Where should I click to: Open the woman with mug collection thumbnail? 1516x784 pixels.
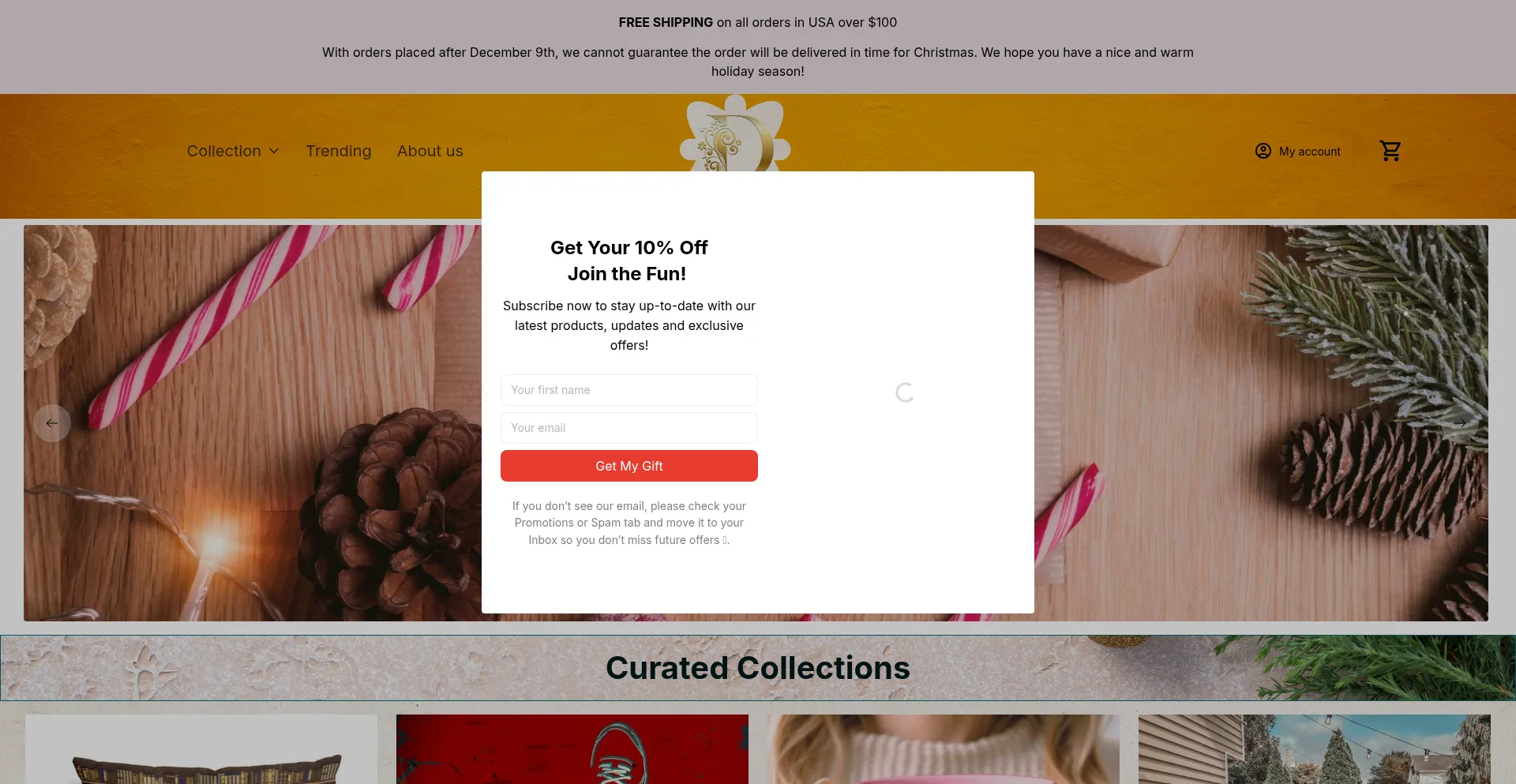tap(944, 749)
